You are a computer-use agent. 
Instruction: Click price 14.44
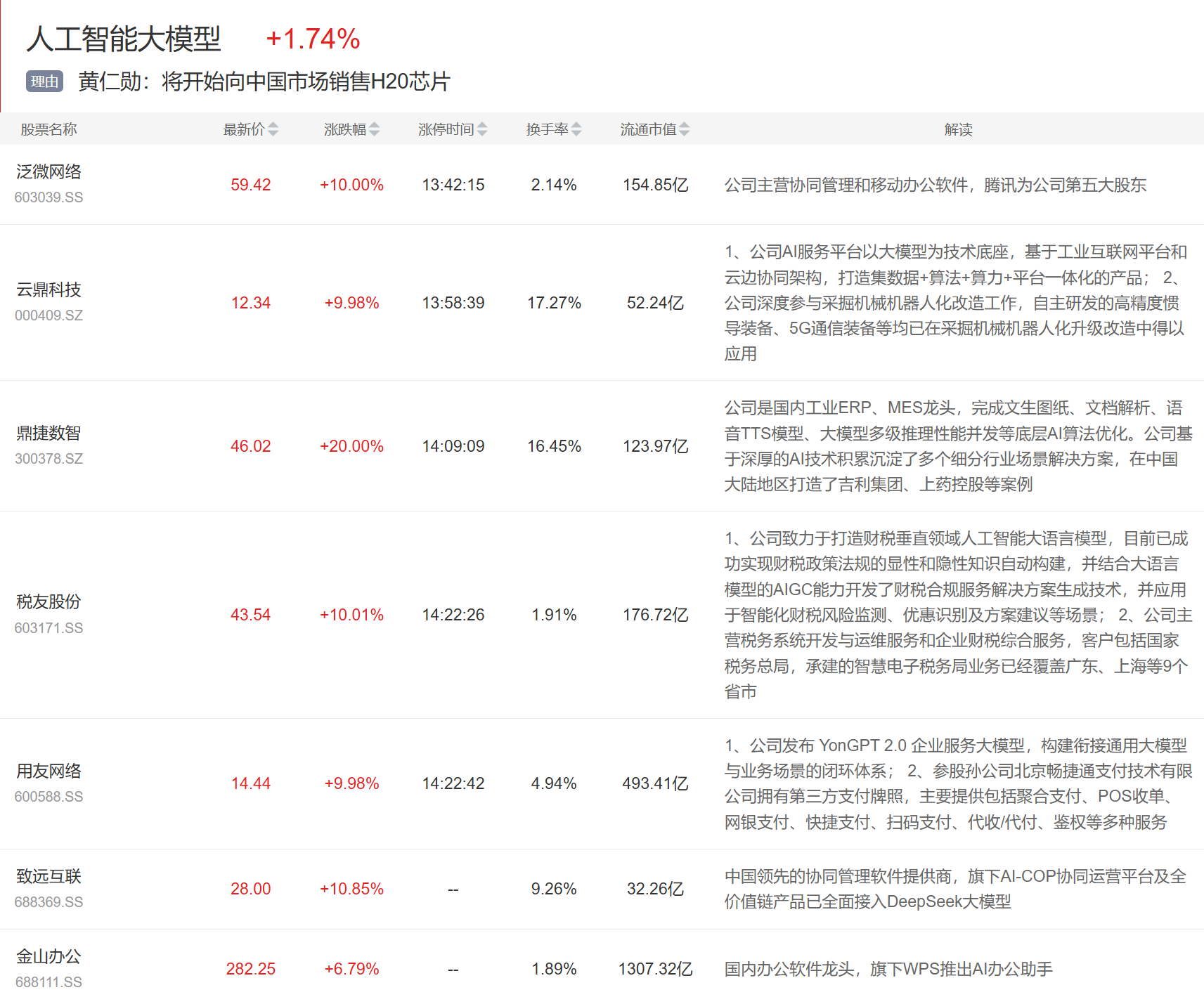[251, 783]
